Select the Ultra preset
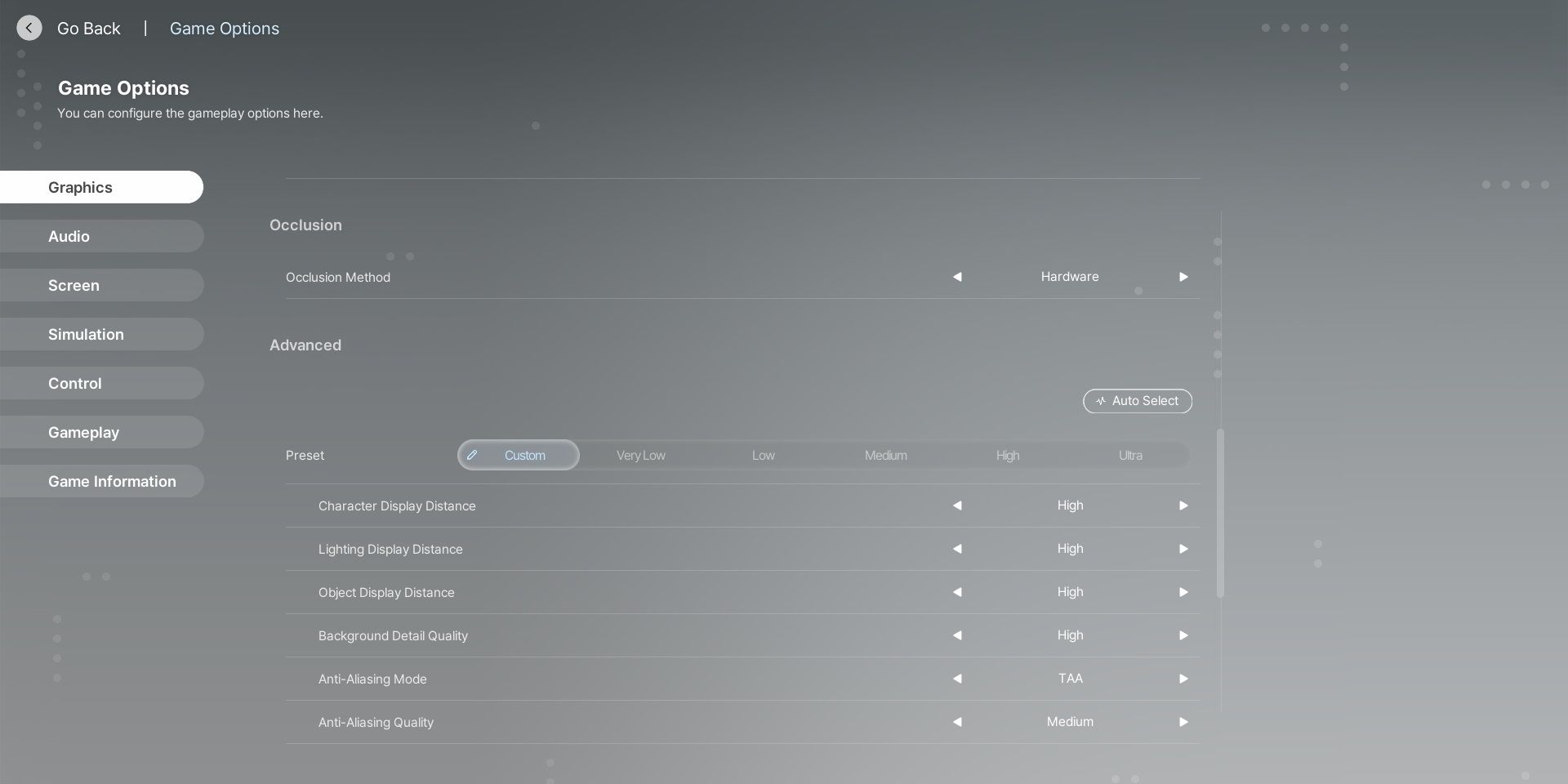This screenshot has height=784, width=1568. (x=1130, y=455)
